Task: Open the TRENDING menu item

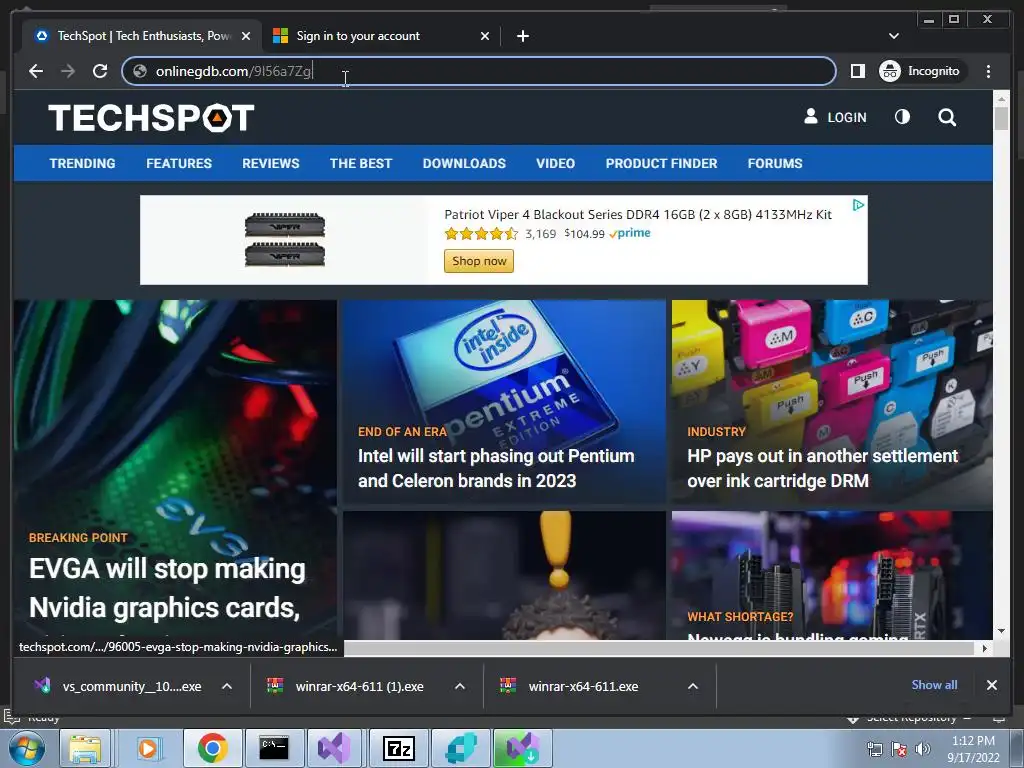Action: click(82, 163)
